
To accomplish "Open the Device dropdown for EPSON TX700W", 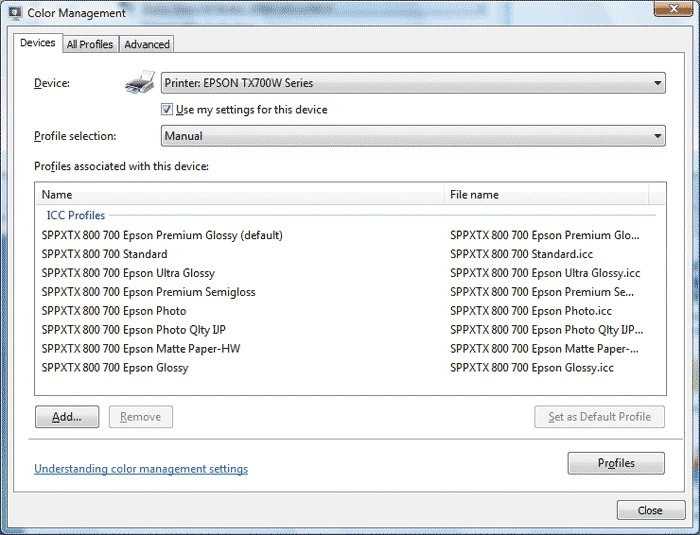I will coord(413,84).
